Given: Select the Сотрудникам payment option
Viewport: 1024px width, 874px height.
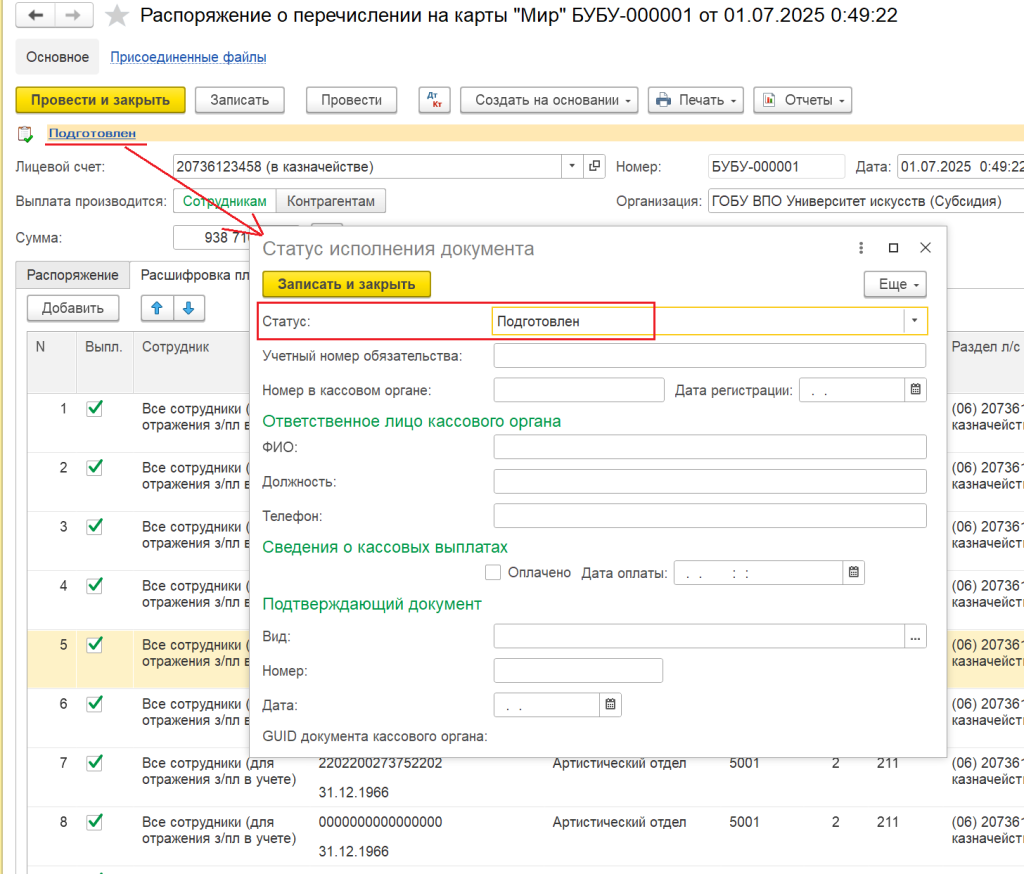Looking at the screenshot, I should pyautogui.click(x=225, y=201).
